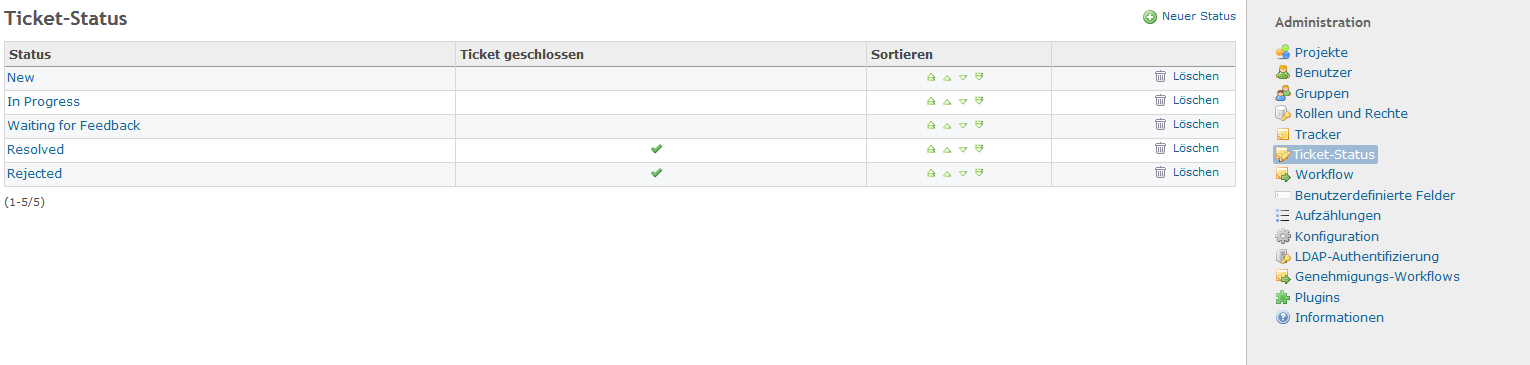This screenshot has height=365, width=1530.
Task: Click the closed checkmark for Resolved
Action: 656,148
